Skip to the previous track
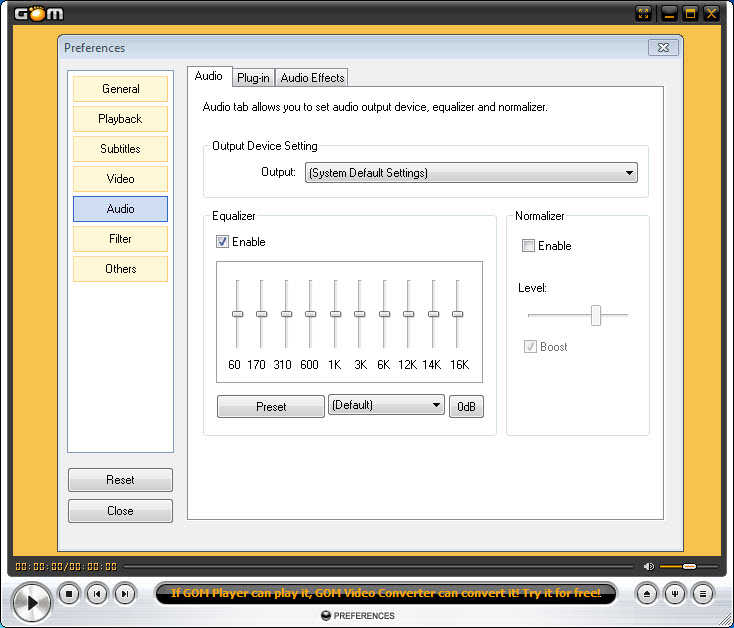 (97, 594)
